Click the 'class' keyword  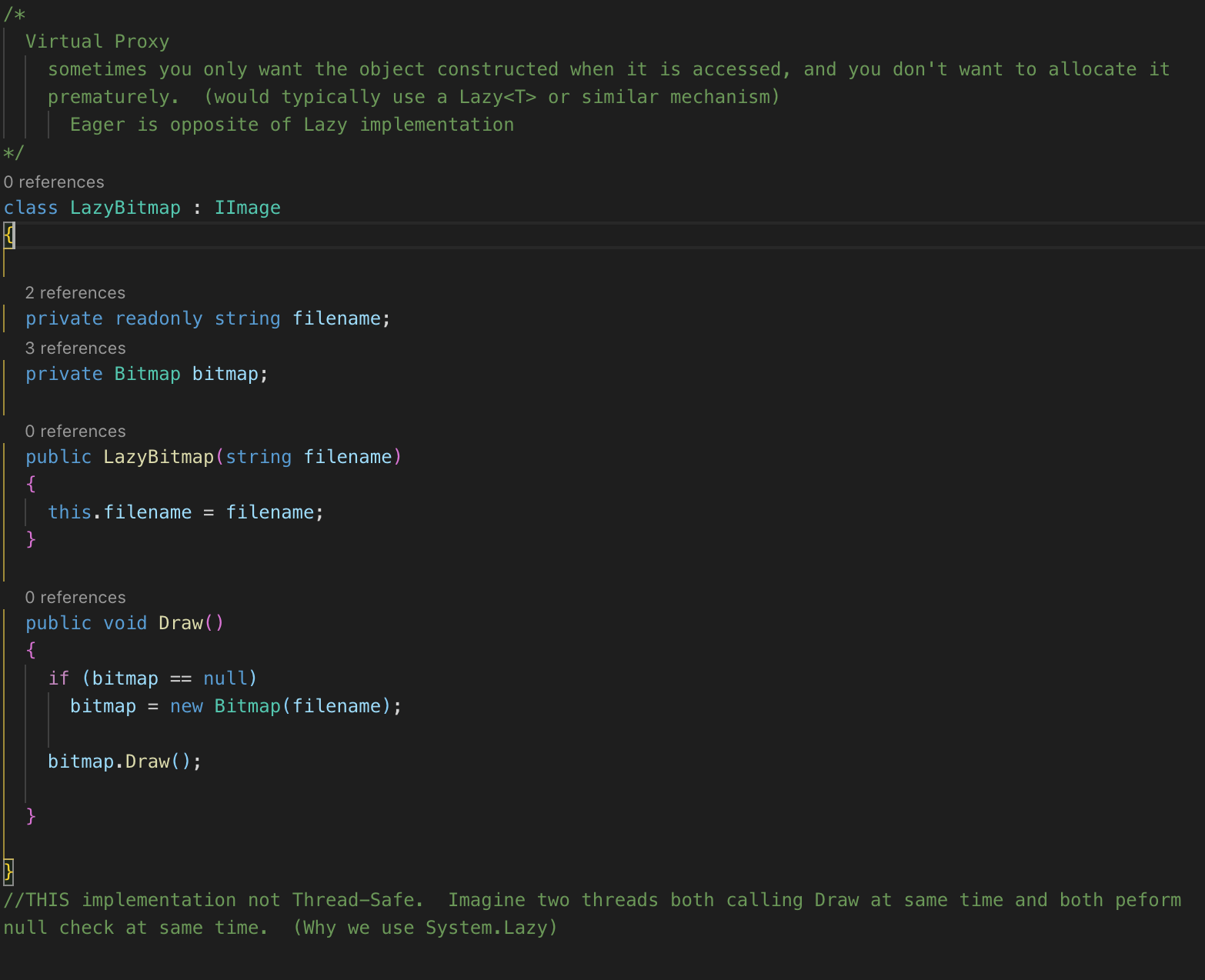pos(31,208)
